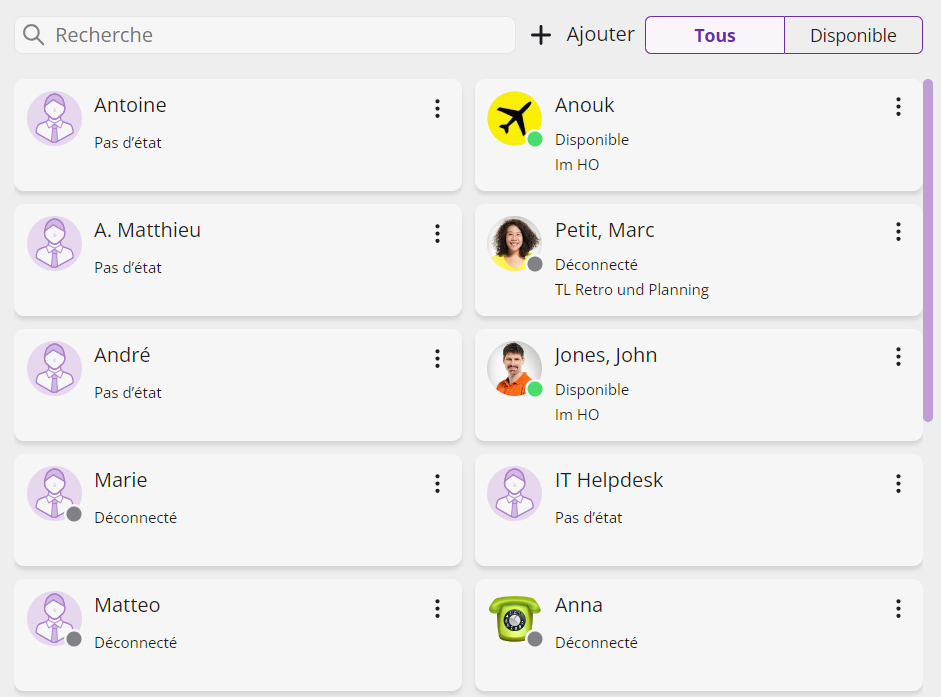Click the magnifying glass search icon
This screenshot has width=941, height=697.
point(34,35)
